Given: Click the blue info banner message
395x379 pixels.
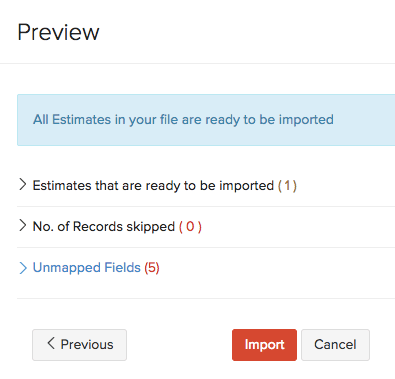Looking at the screenshot, I should (x=206, y=120).
